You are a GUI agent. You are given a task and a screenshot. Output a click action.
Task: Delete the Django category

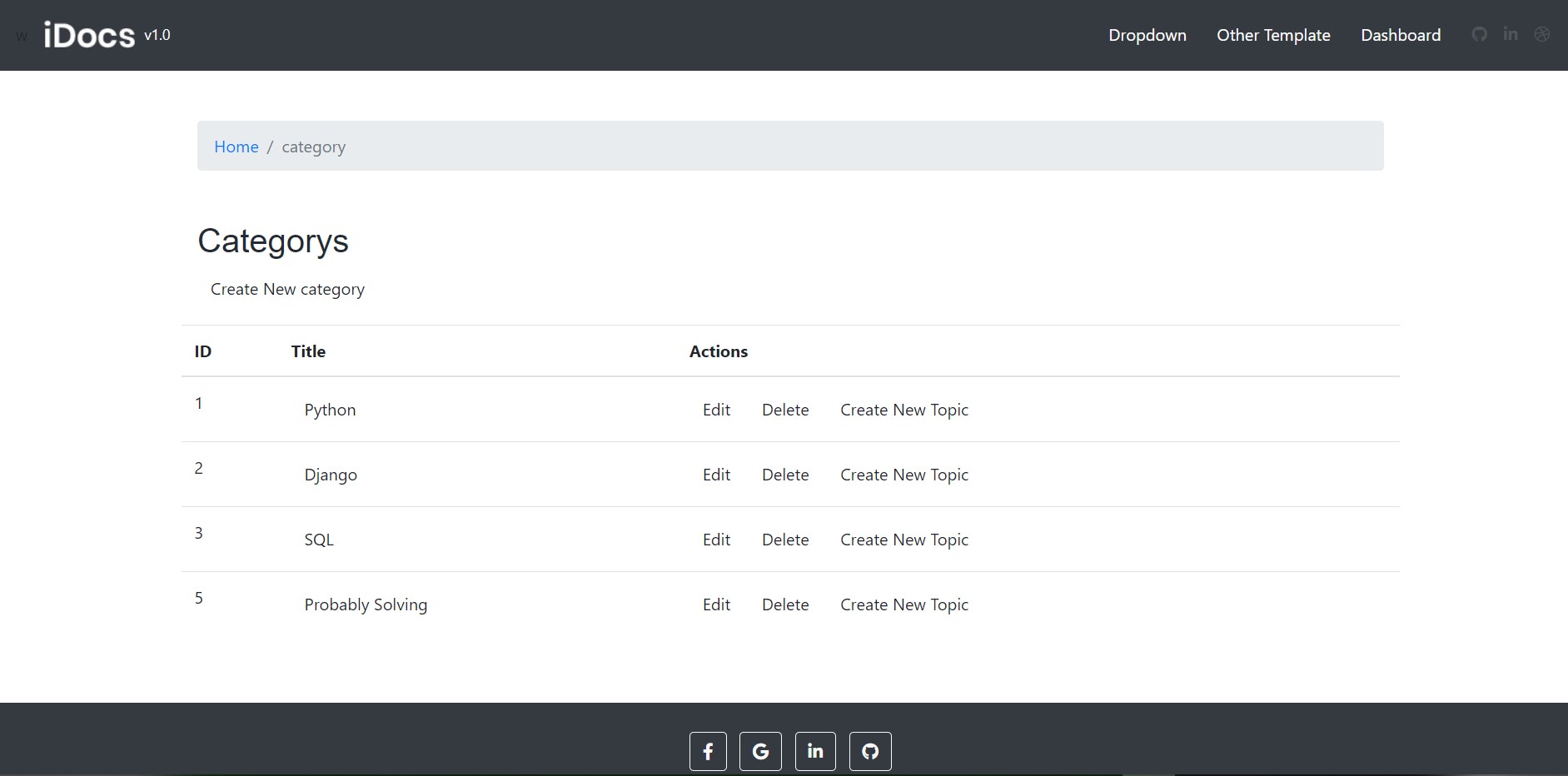tap(785, 475)
